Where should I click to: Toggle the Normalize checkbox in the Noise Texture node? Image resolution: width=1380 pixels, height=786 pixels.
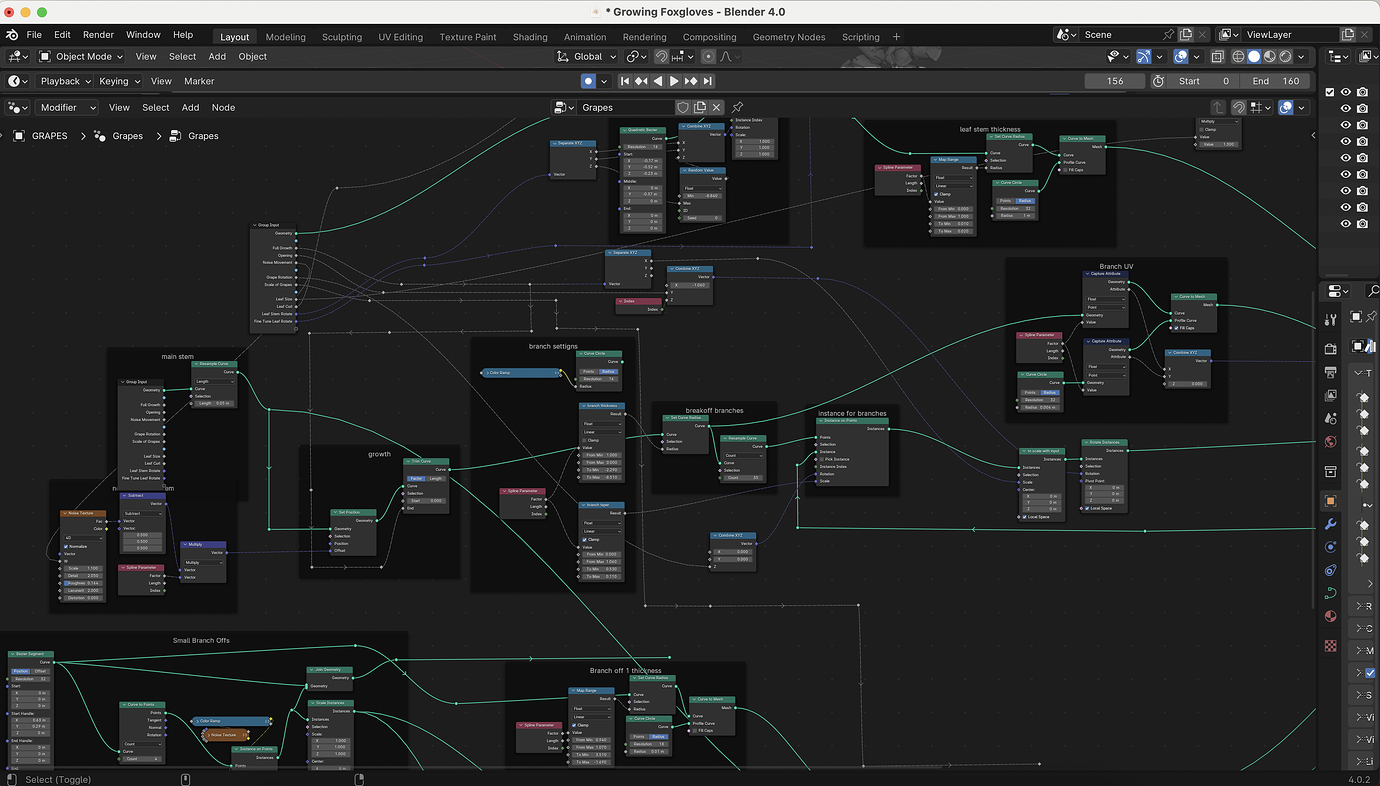(x=66, y=547)
